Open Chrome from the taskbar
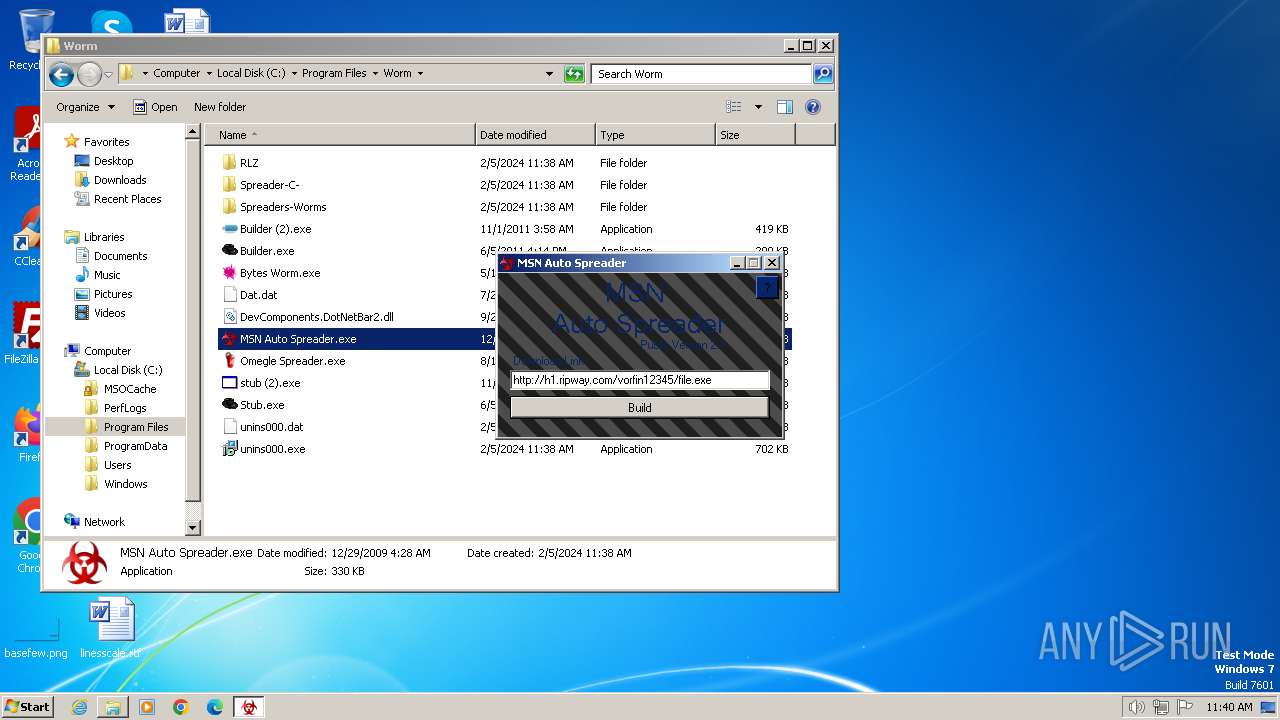 point(181,707)
